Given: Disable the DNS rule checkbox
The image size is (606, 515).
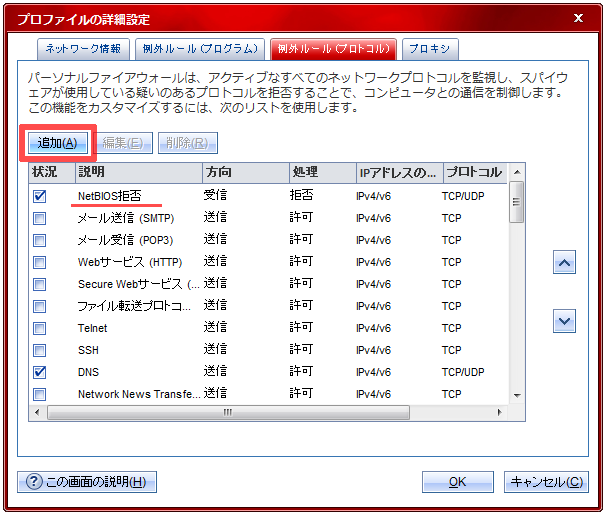Looking at the screenshot, I should 40,372.
